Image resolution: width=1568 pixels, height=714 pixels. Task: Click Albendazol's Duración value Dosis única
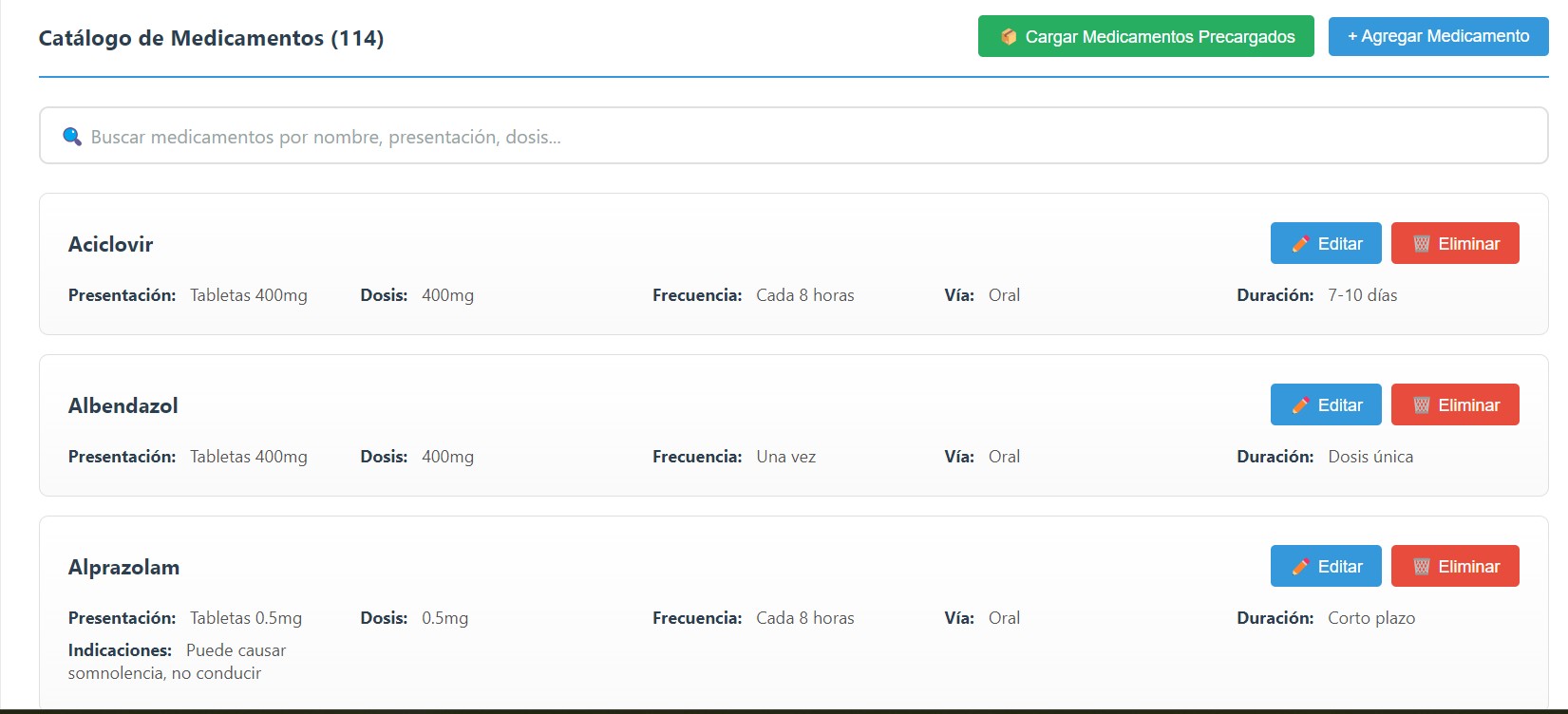coord(1370,457)
